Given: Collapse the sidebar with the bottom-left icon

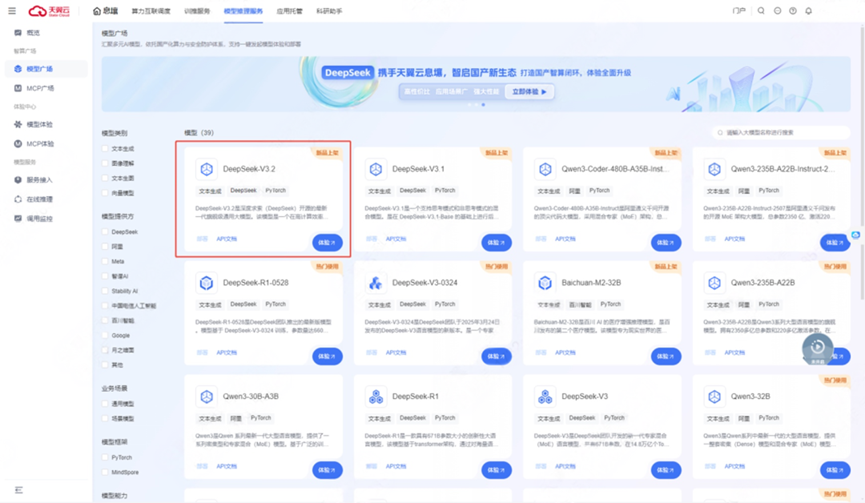Looking at the screenshot, I should [x=19, y=490].
